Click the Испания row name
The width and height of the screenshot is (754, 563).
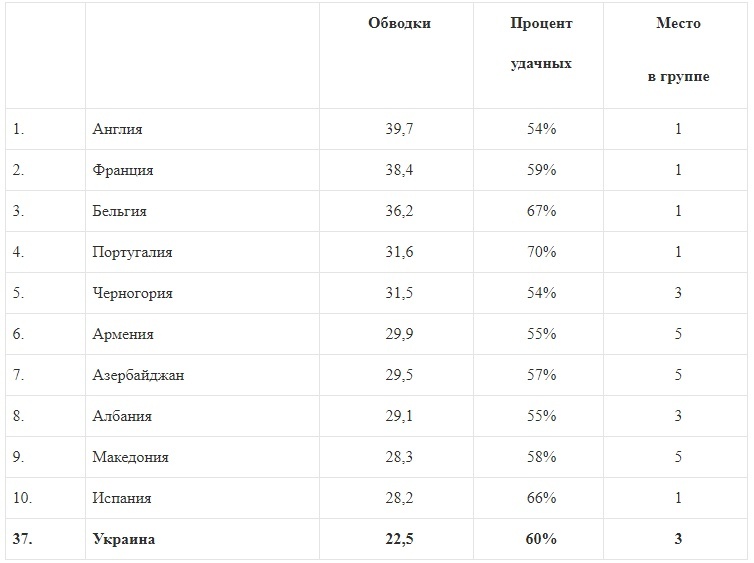click(x=121, y=498)
